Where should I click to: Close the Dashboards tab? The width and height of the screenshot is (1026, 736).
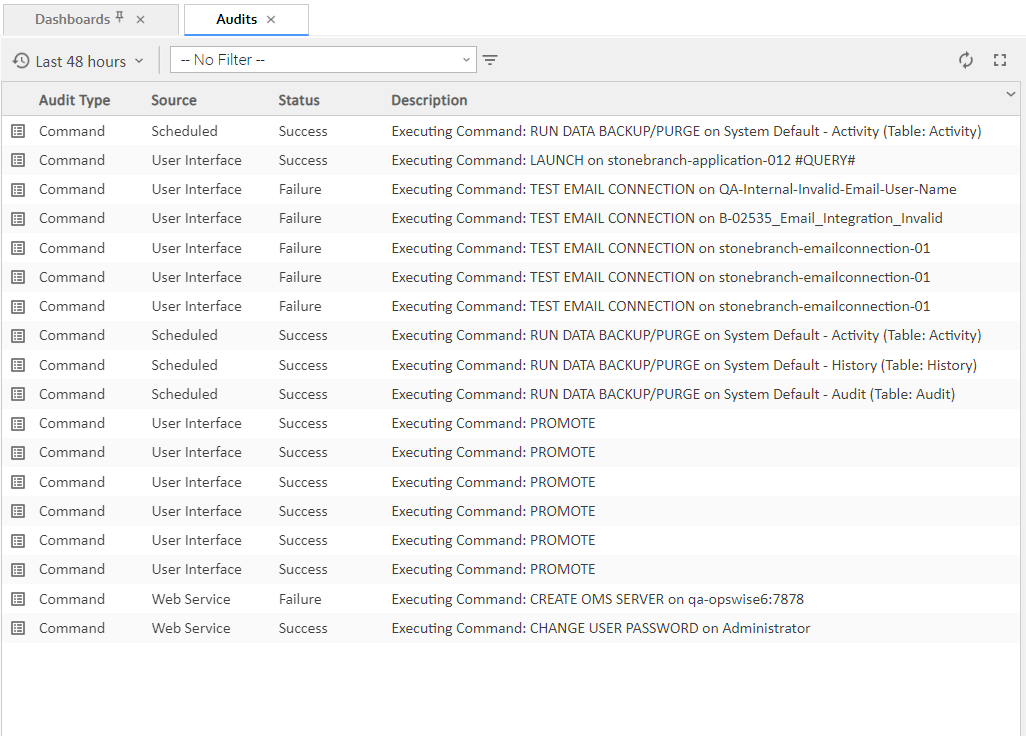[140, 19]
